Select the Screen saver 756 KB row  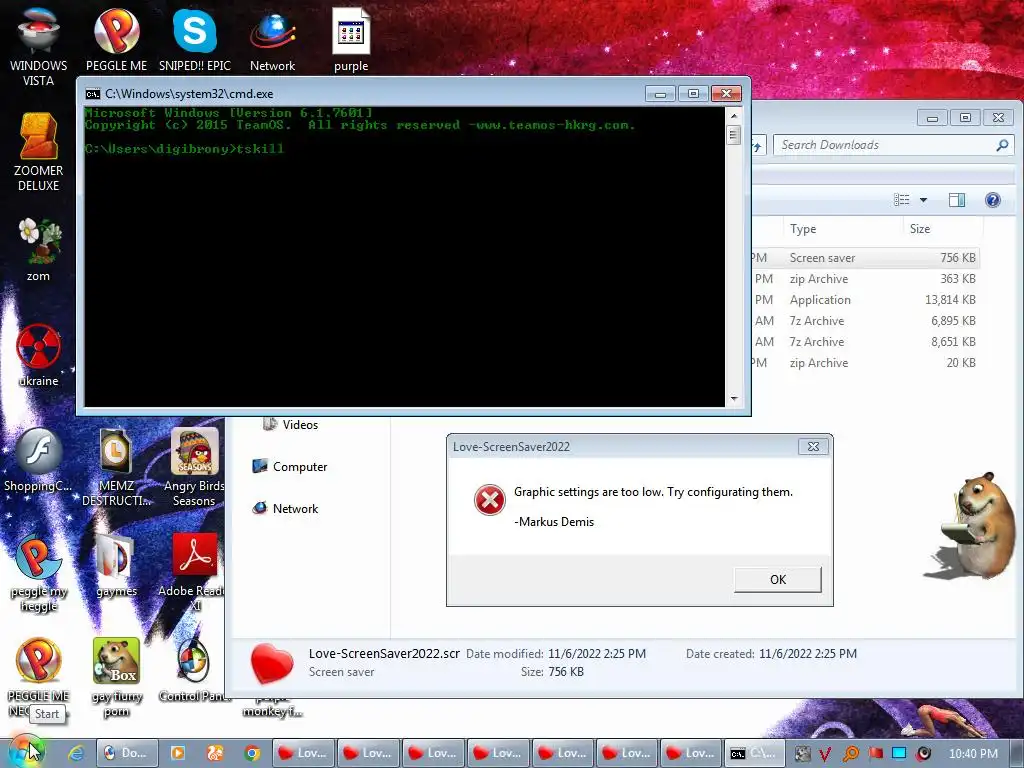pyautogui.click(x=865, y=258)
